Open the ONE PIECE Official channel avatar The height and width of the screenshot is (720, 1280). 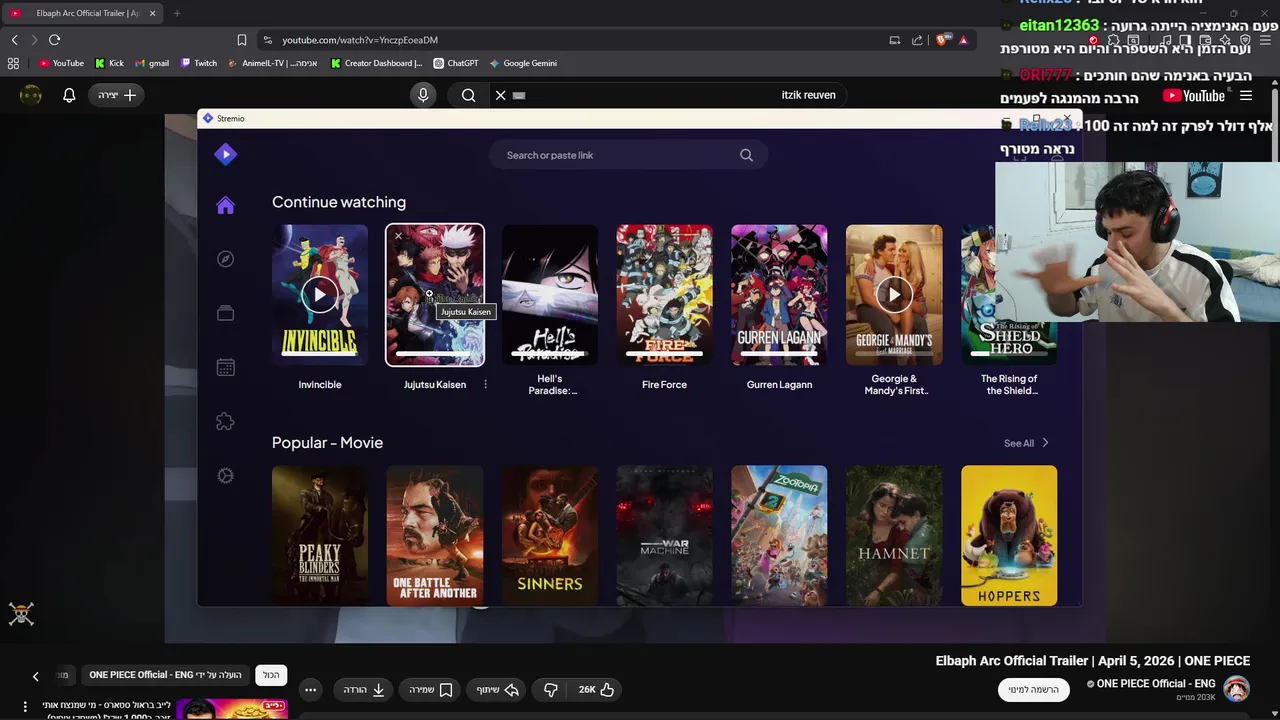[x=1237, y=689]
